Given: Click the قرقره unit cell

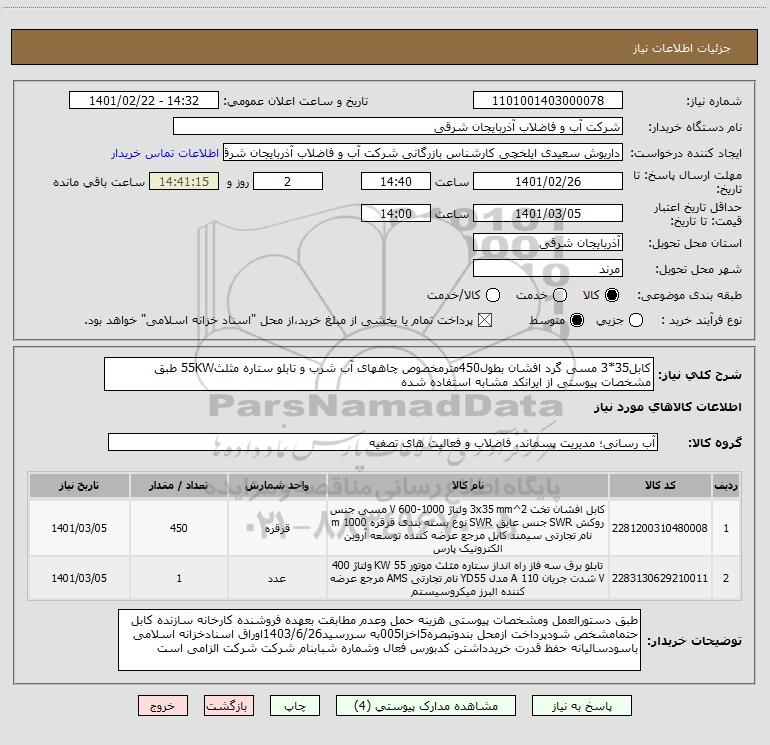Looking at the screenshot, I should tap(277, 528).
